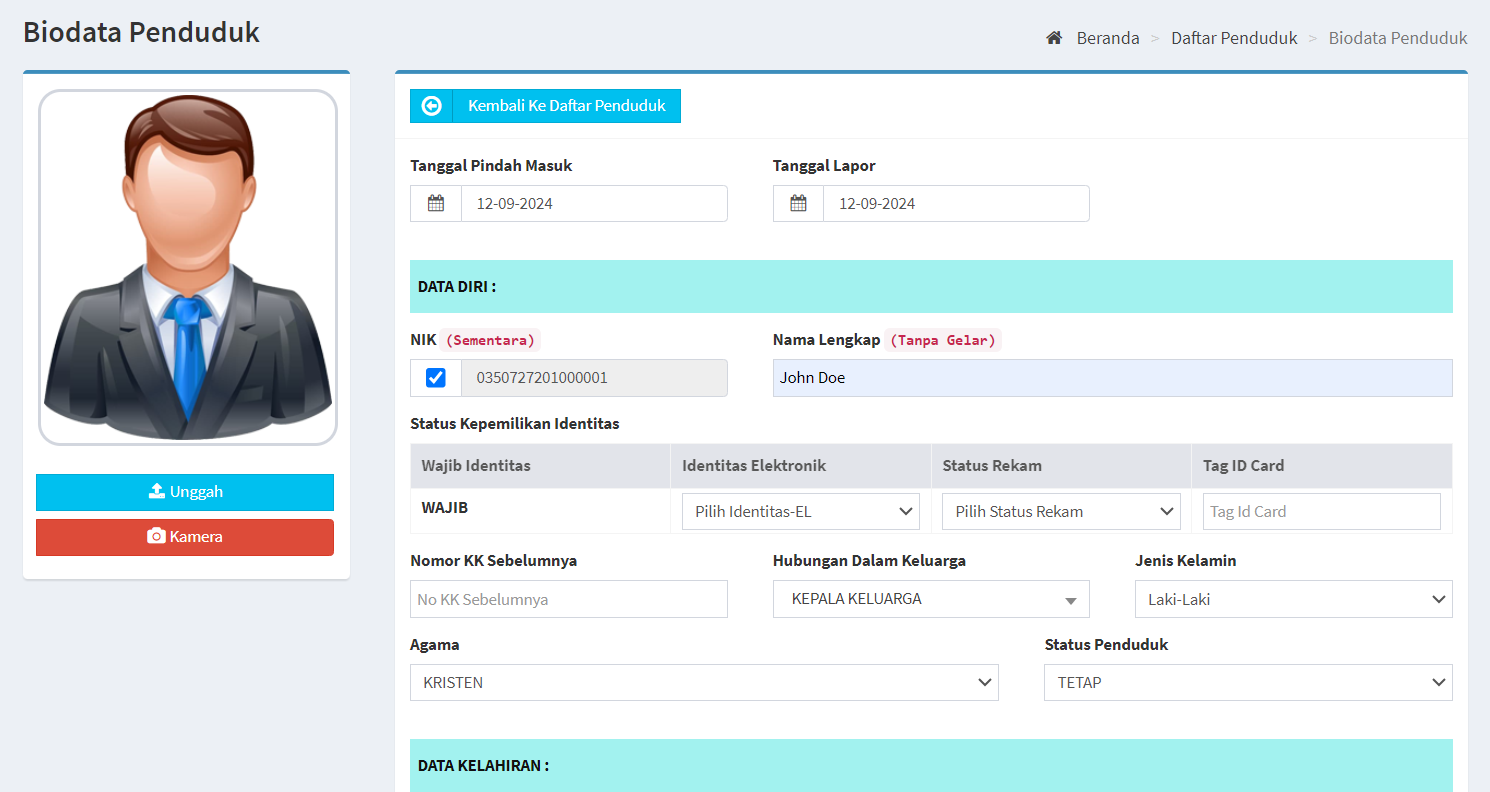1490x792 pixels.
Task: Click the upload icon on the Unggah button
Action: point(156,491)
